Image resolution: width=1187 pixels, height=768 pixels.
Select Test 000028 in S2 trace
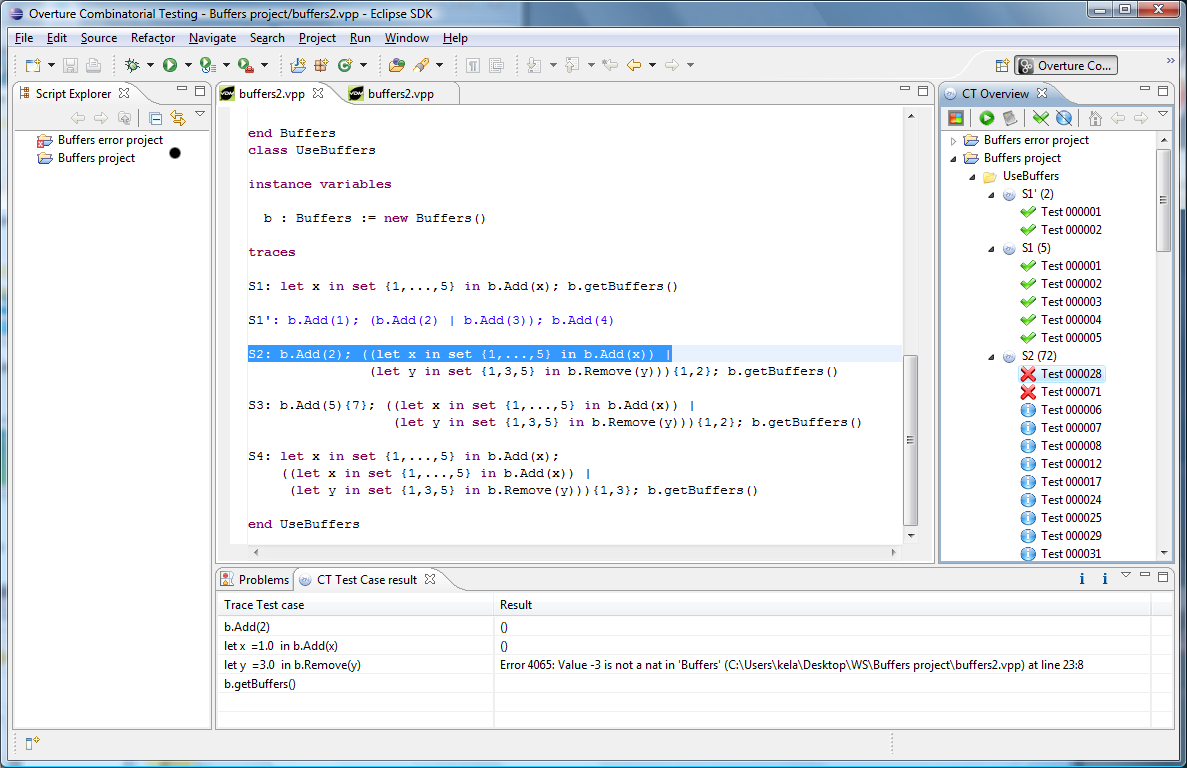1070,374
